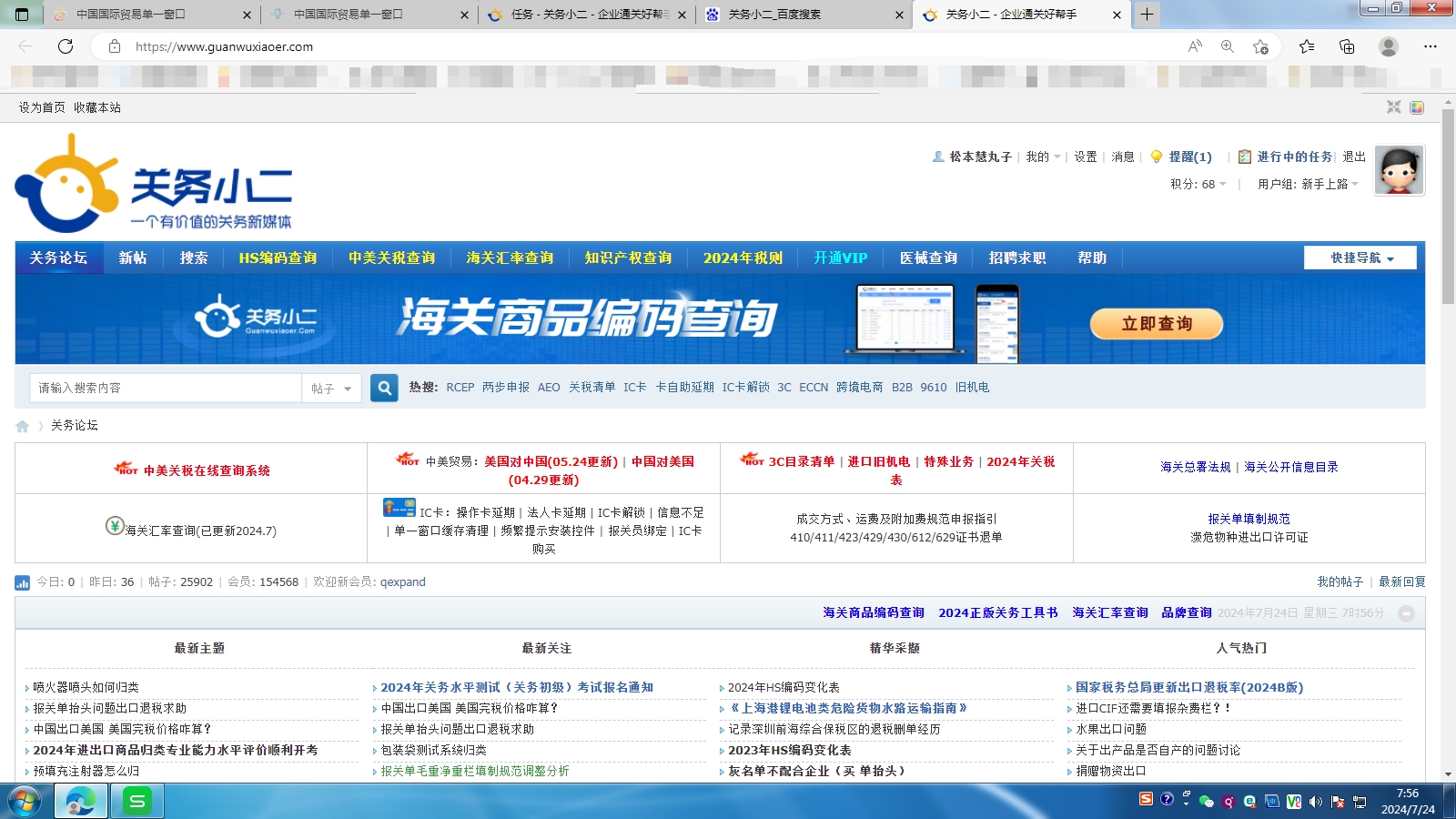This screenshot has height=819, width=1456.
Task: Click the blue search magnifier button
Action: pyautogui.click(x=384, y=388)
